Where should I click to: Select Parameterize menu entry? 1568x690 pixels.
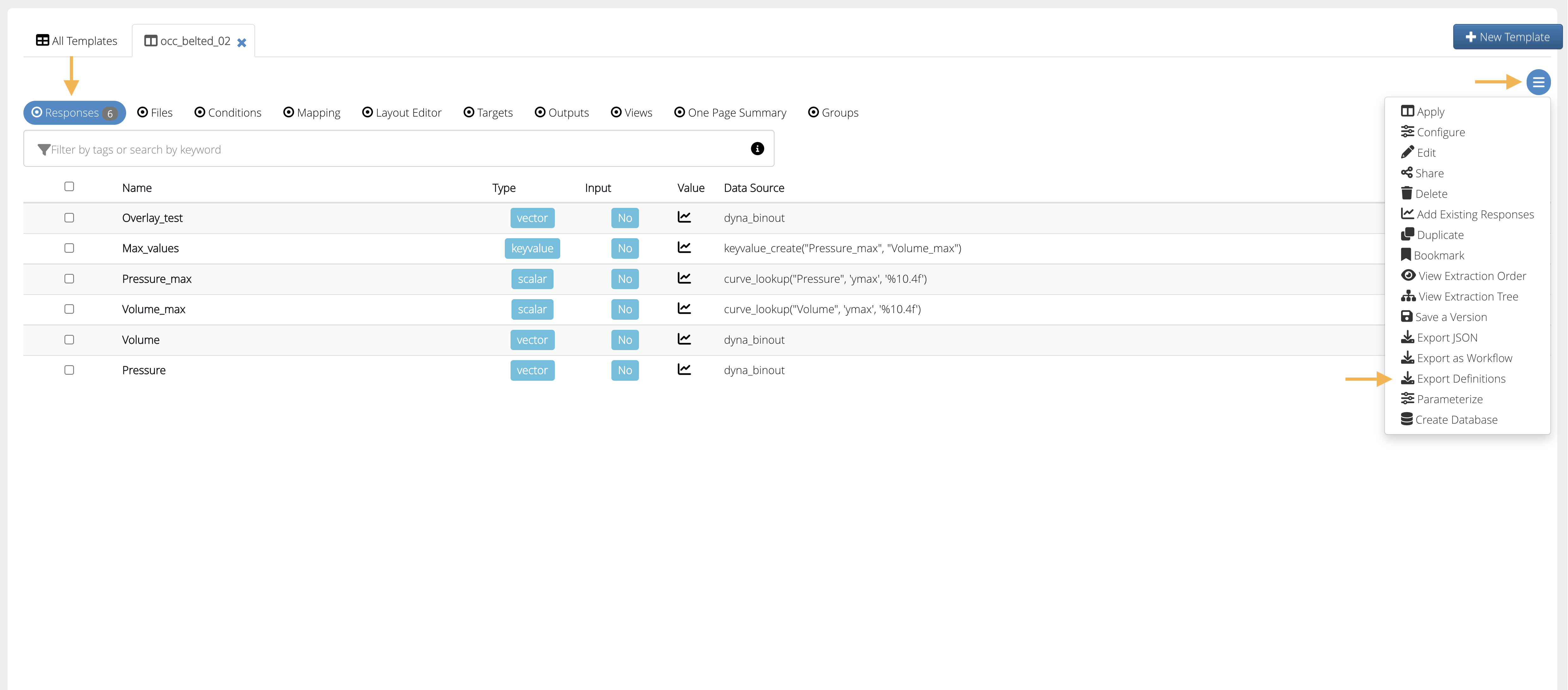(x=1442, y=399)
